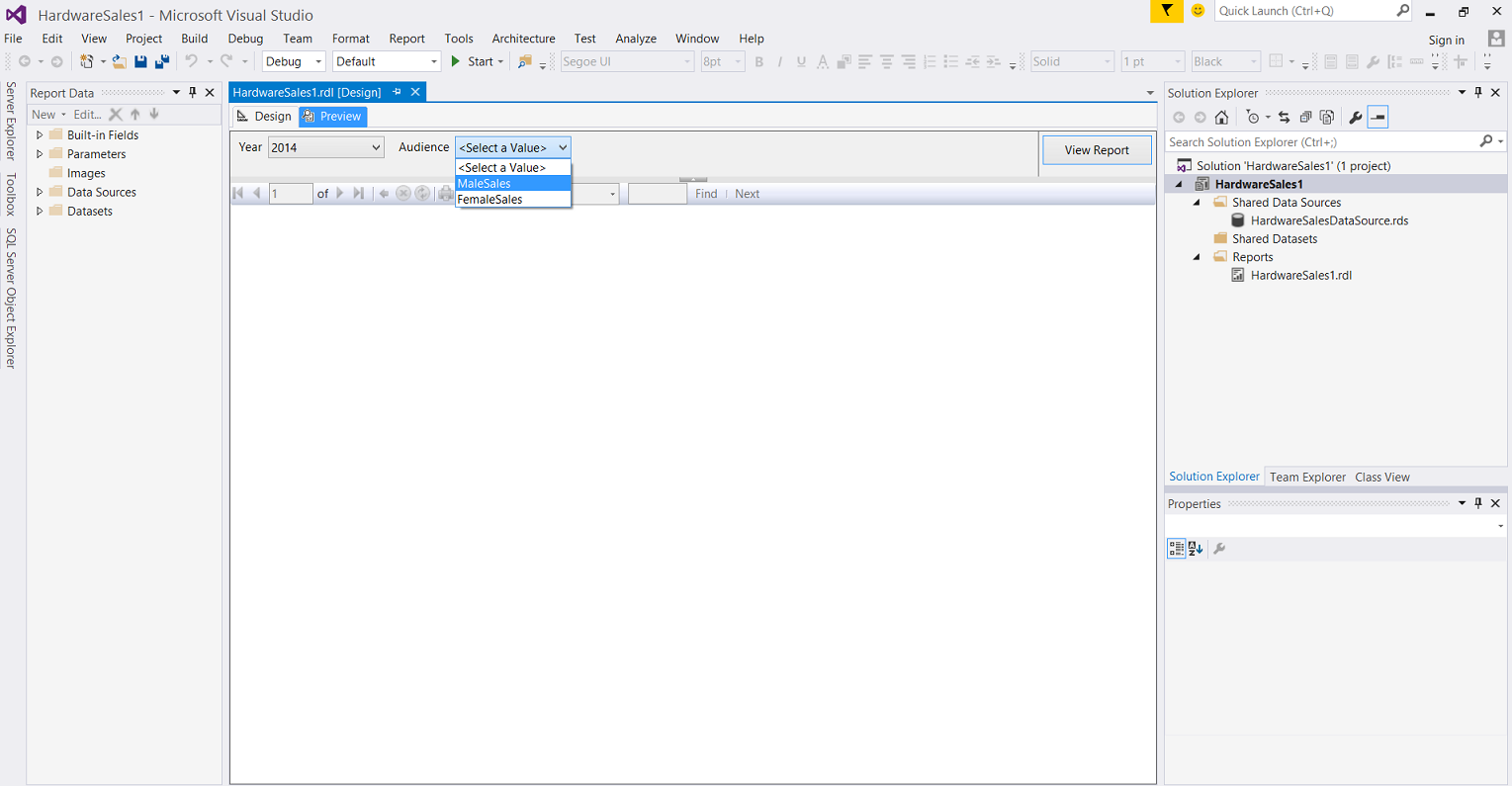Click the Save All toolbar icon
Viewport: 1512px width, 786px height.
[x=162, y=61]
